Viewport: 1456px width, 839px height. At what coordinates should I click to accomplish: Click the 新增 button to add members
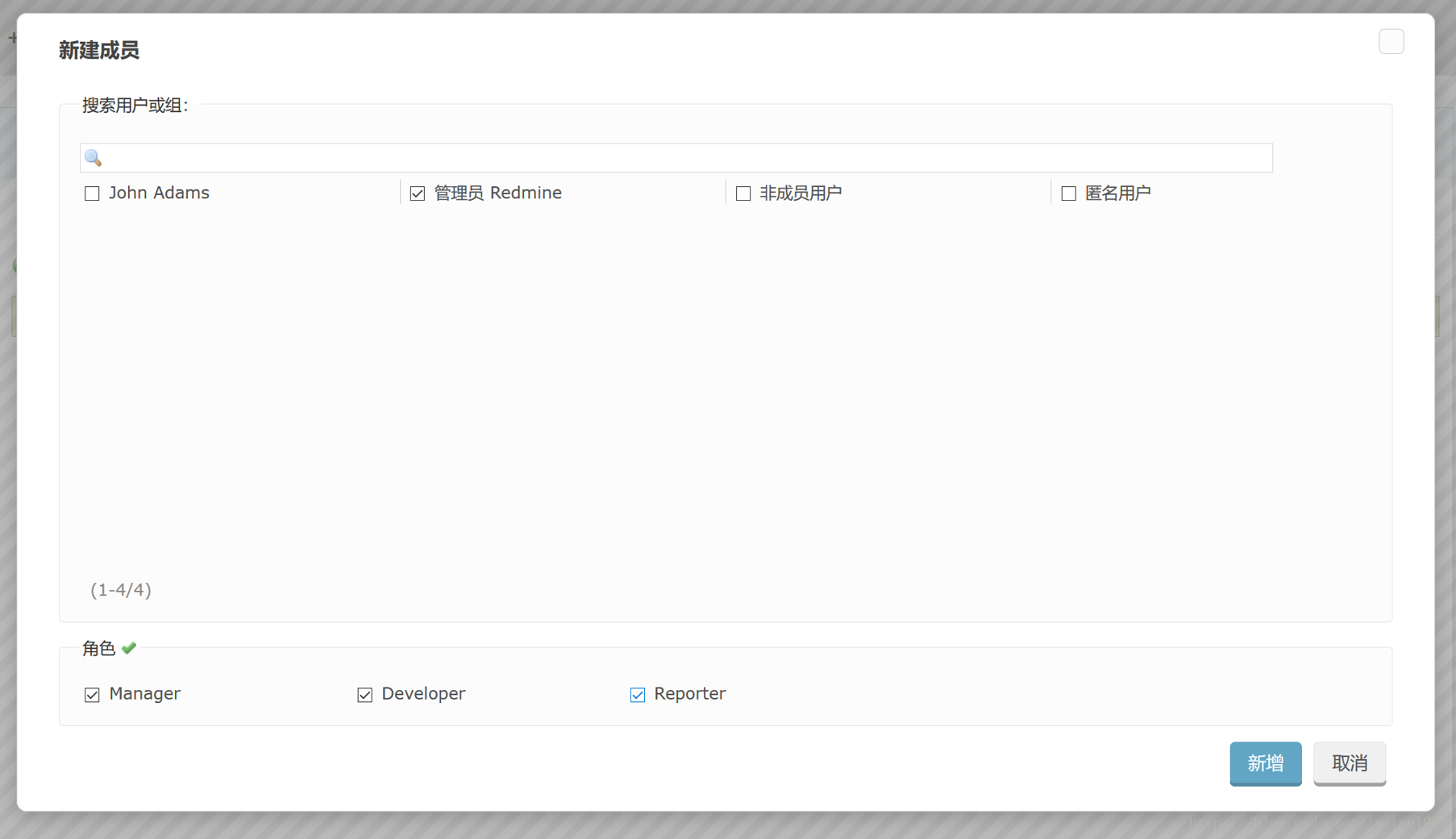click(1265, 763)
